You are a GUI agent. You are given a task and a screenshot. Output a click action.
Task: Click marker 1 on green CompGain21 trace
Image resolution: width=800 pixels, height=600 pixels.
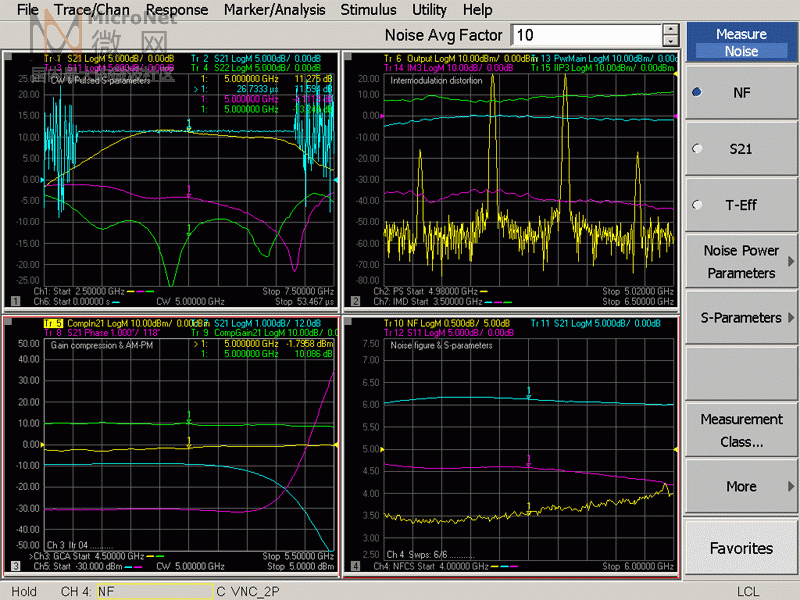pos(189,418)
